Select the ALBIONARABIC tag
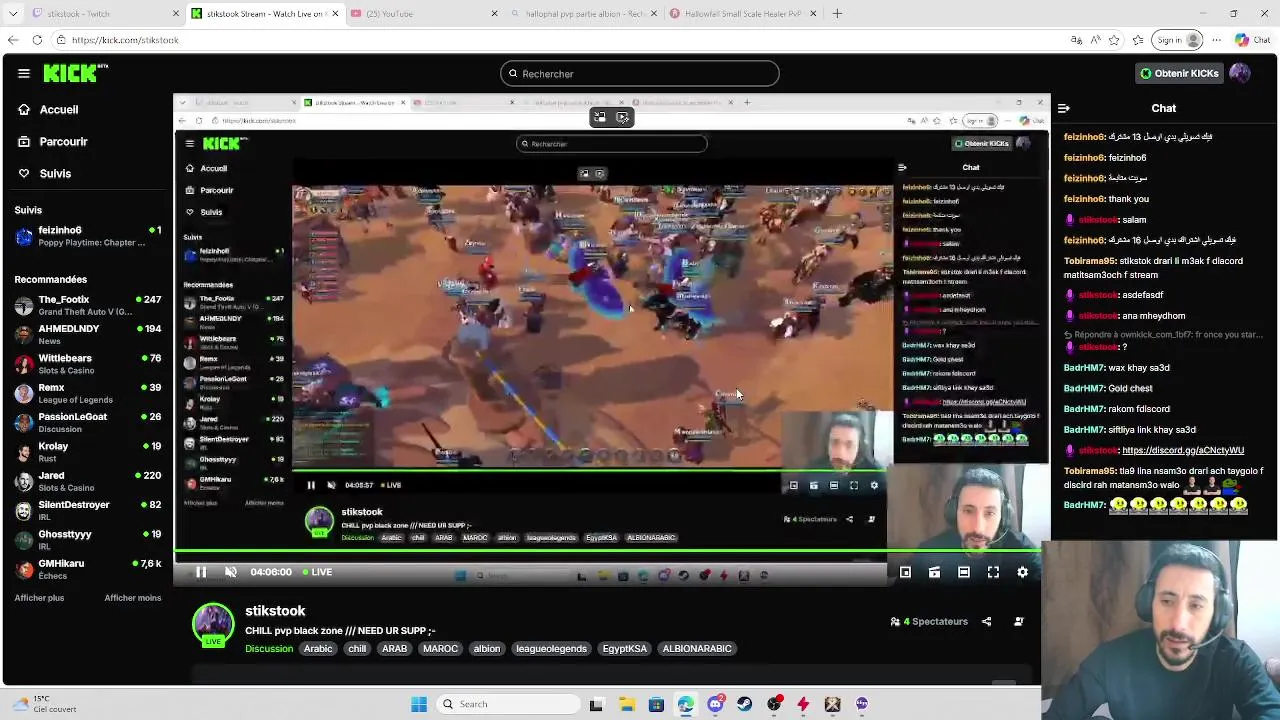Screen dimensions: 1280x720 pos(697,649)
